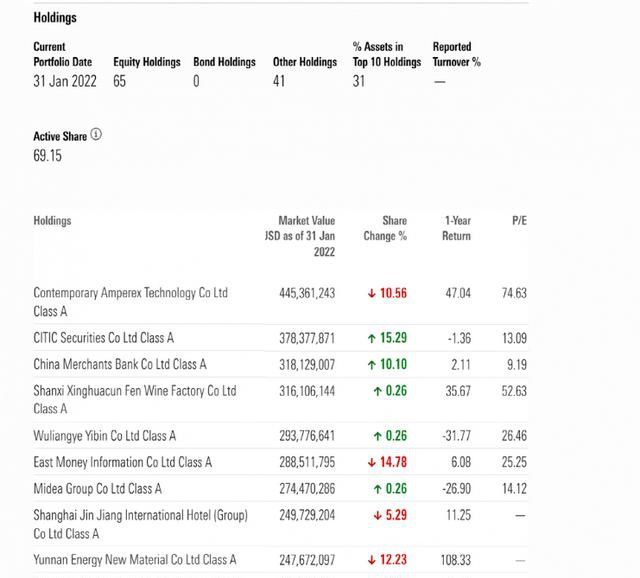Click red down arrow beside 14.78
Screen dimensions: 640x578
click(371, 462)
